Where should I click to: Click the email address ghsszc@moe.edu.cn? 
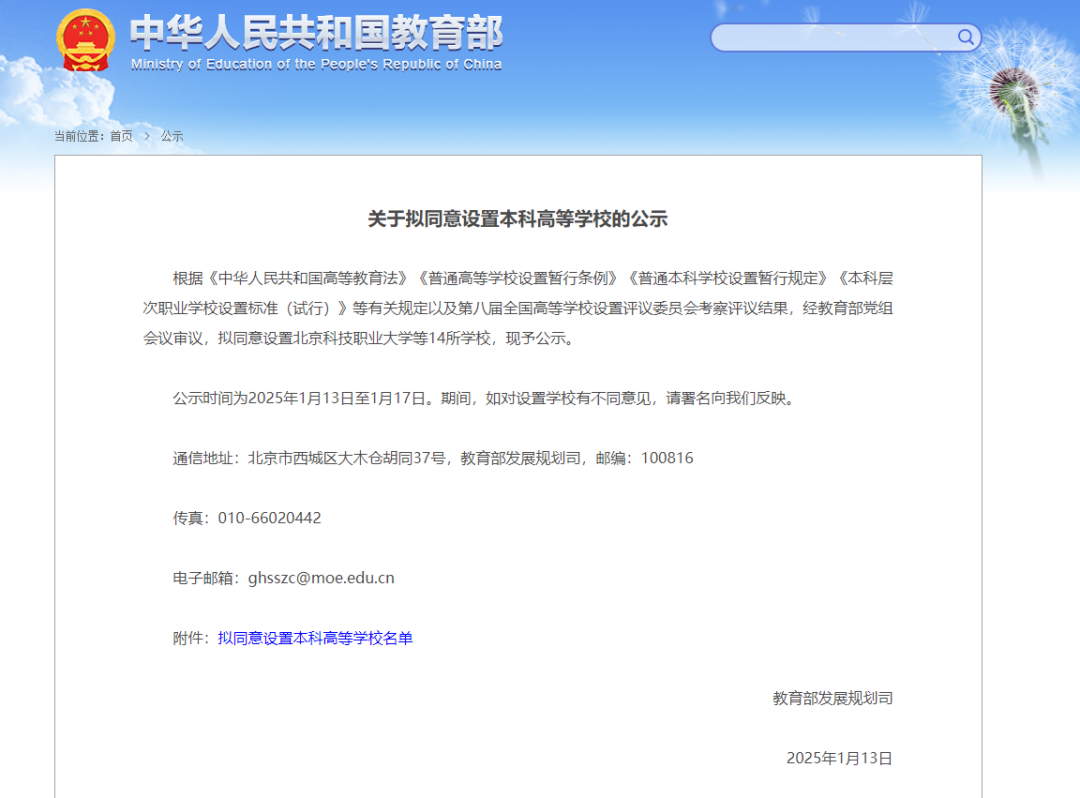pos(321,578)
